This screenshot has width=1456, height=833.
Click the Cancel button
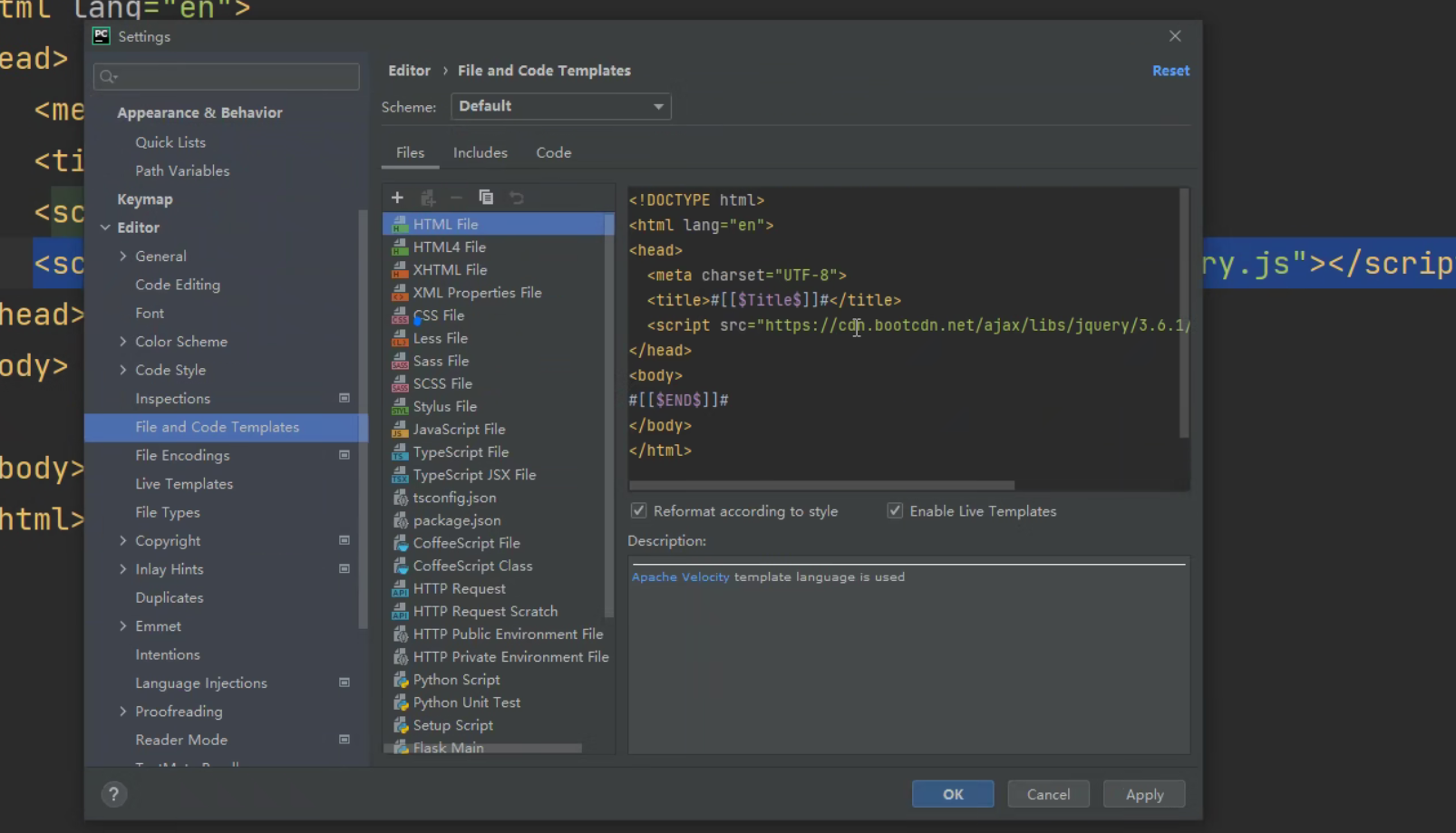click(1048, 794)
